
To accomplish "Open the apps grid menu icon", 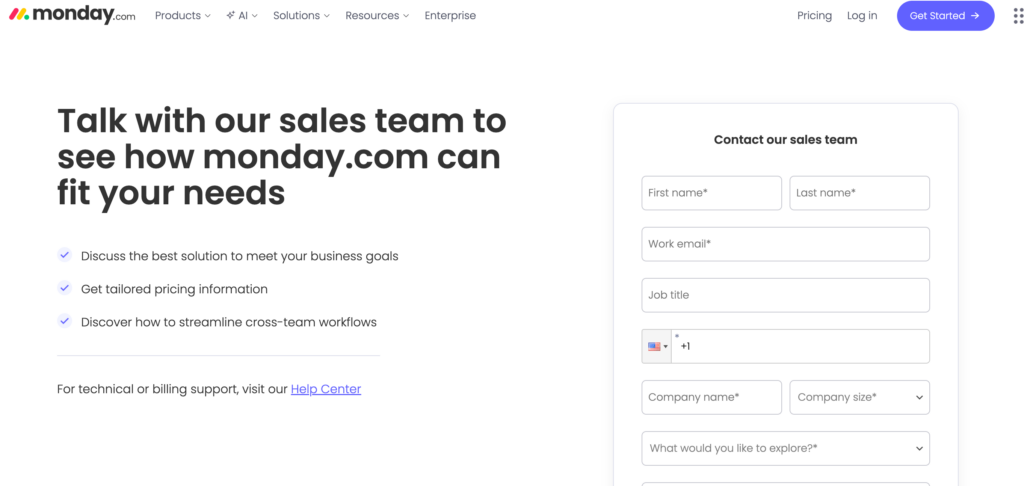I will [x=1018, y=16].
